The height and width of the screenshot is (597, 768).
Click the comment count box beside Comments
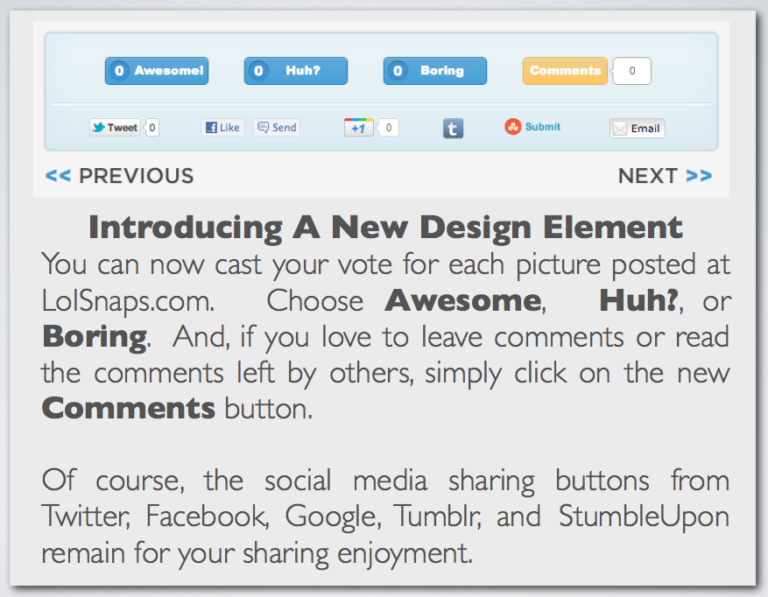632,71
